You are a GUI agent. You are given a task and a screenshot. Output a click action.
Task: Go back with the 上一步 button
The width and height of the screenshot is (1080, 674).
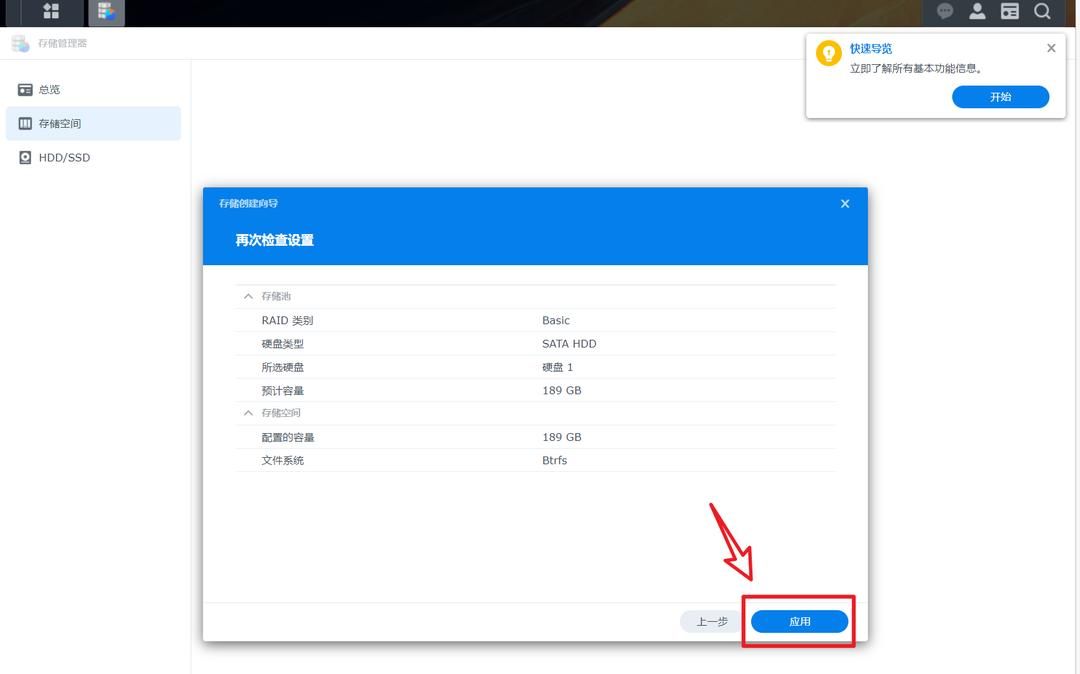coord(712,621)
